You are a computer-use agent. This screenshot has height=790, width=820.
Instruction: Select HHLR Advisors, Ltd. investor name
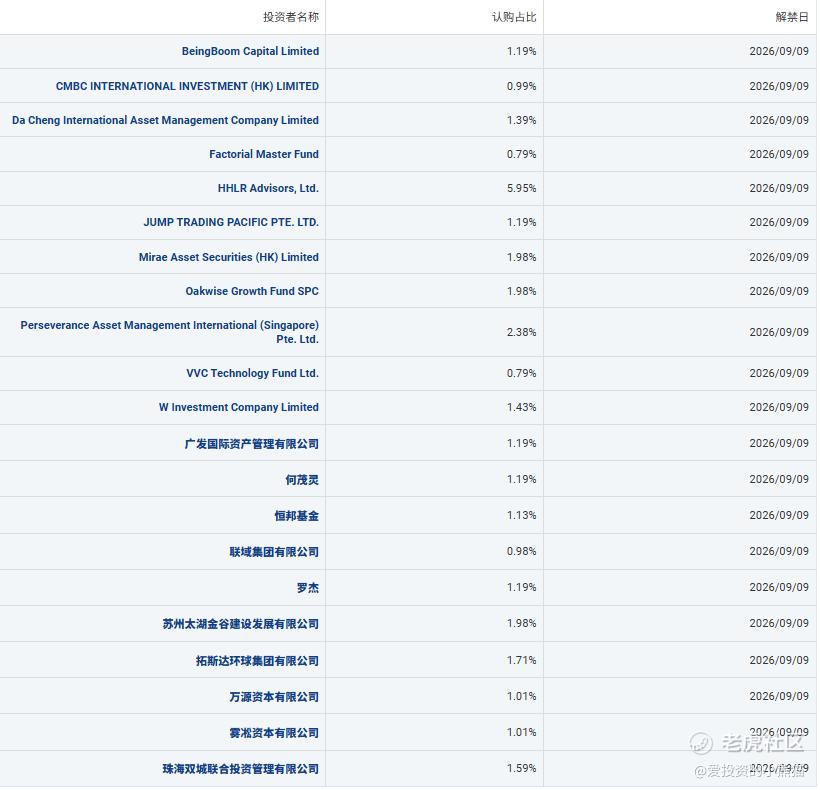pos(268,188)
